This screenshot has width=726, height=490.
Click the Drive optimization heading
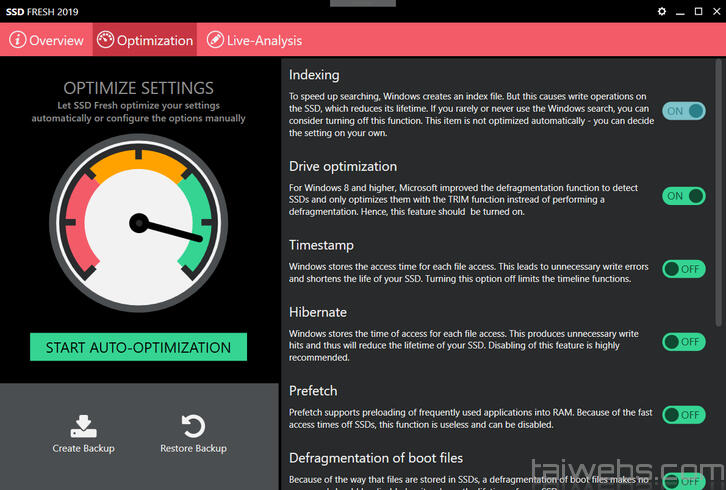343,166
